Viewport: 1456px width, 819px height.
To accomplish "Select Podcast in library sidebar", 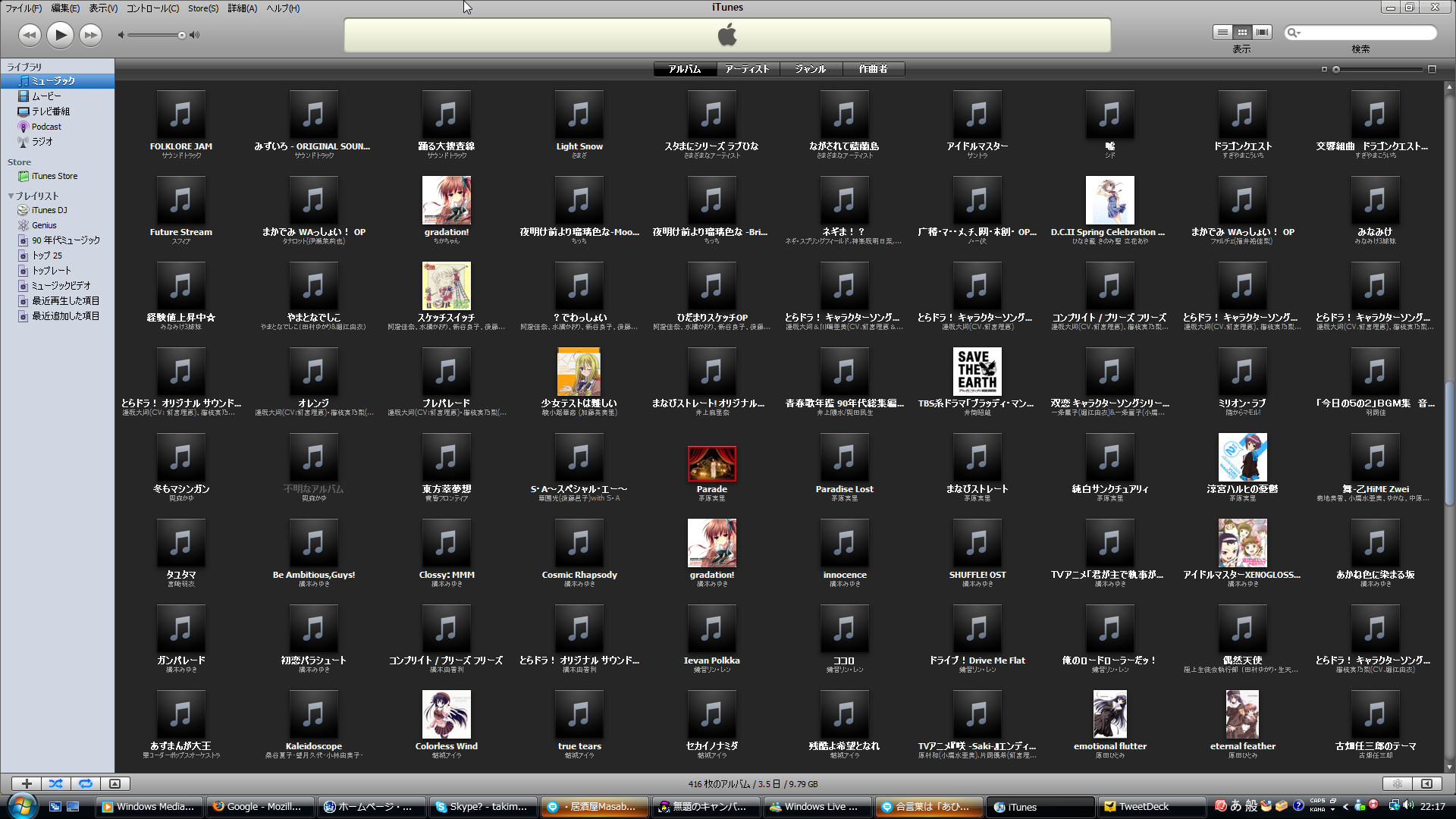I will coord(57,127).
